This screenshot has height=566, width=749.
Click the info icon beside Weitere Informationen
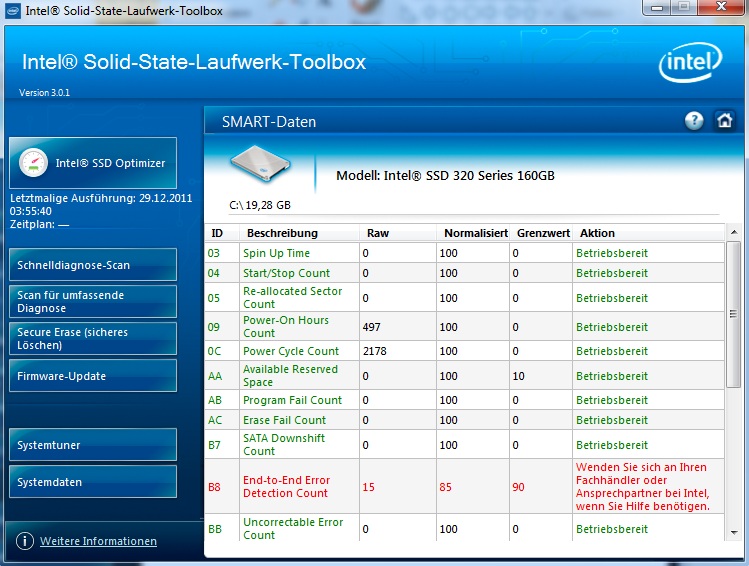[25, 541]
